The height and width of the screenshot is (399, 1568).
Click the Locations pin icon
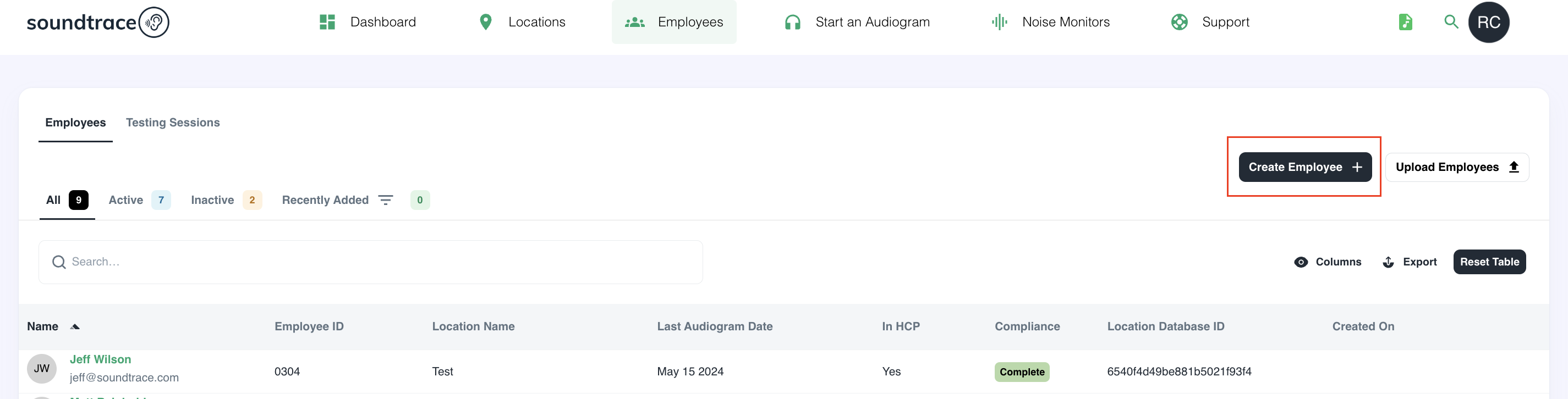click(x=486, y=23)
